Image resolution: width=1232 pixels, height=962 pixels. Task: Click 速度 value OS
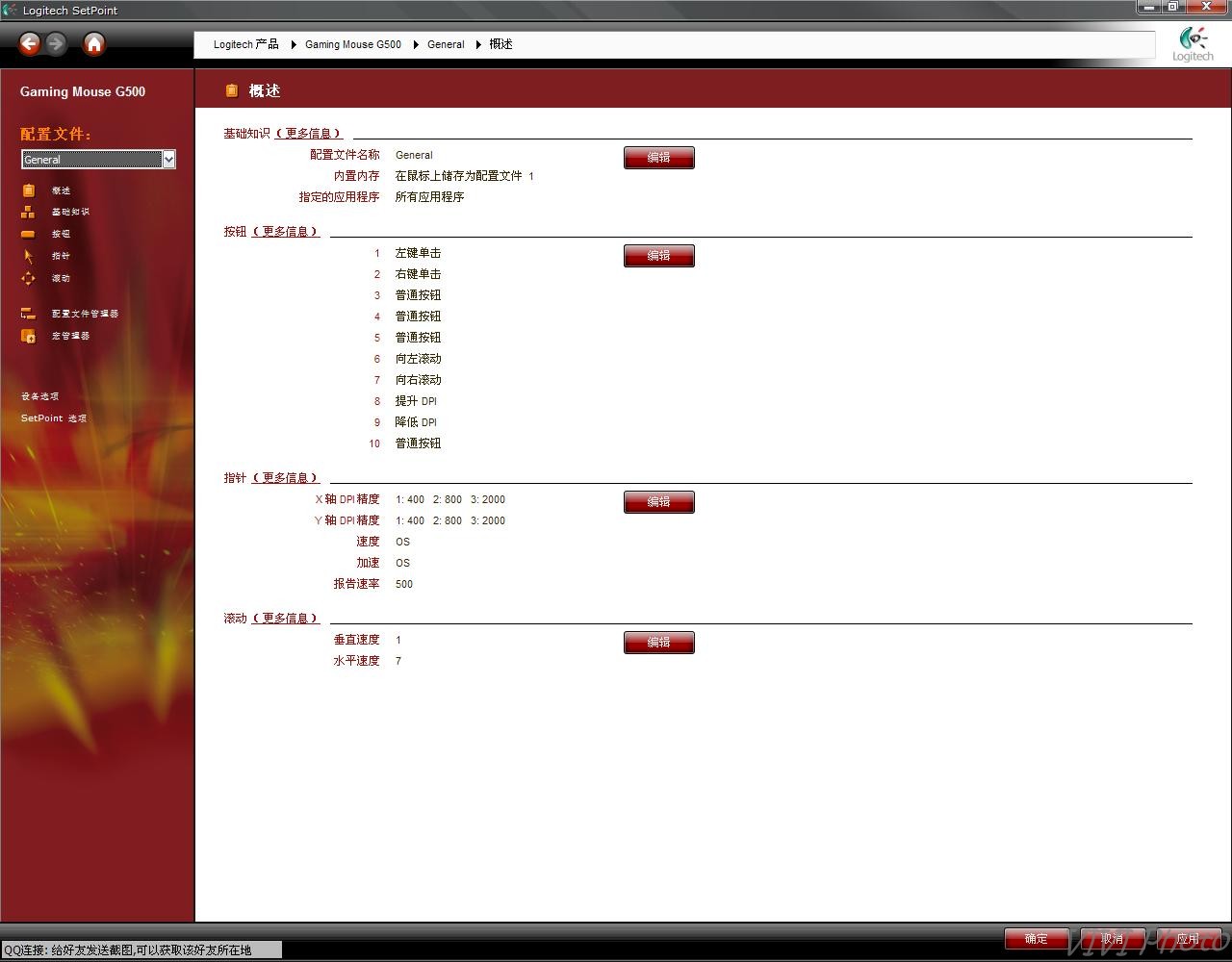402,542
